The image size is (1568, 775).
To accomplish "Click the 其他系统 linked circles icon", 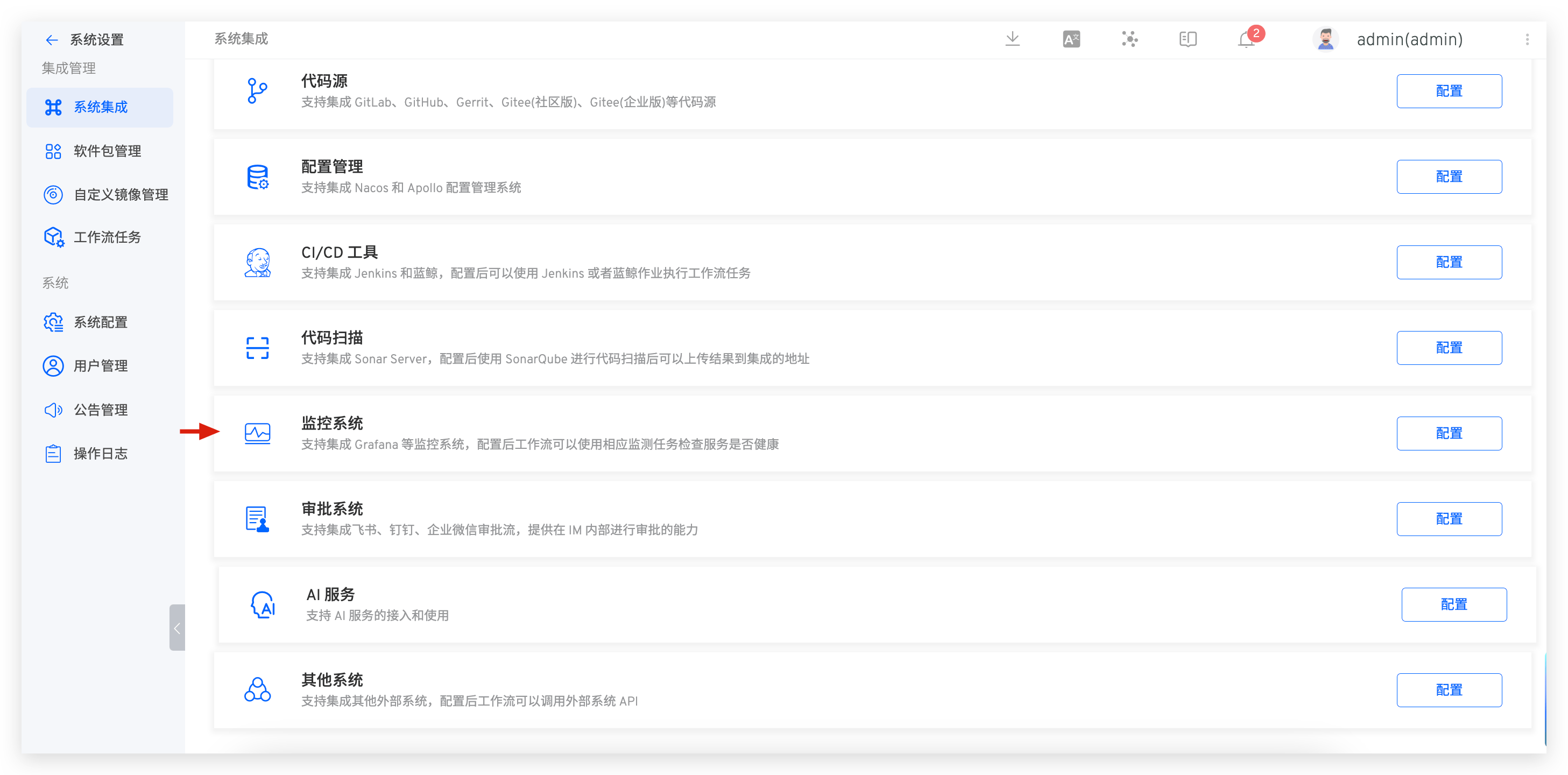I will click(x=258, y=690).
